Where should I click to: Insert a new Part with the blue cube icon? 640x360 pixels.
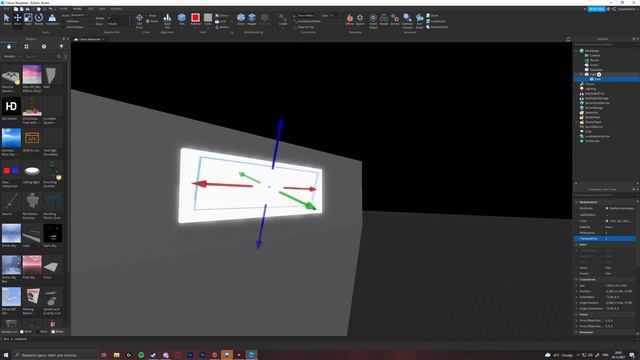pyautogui.click(x=182, y=19)
